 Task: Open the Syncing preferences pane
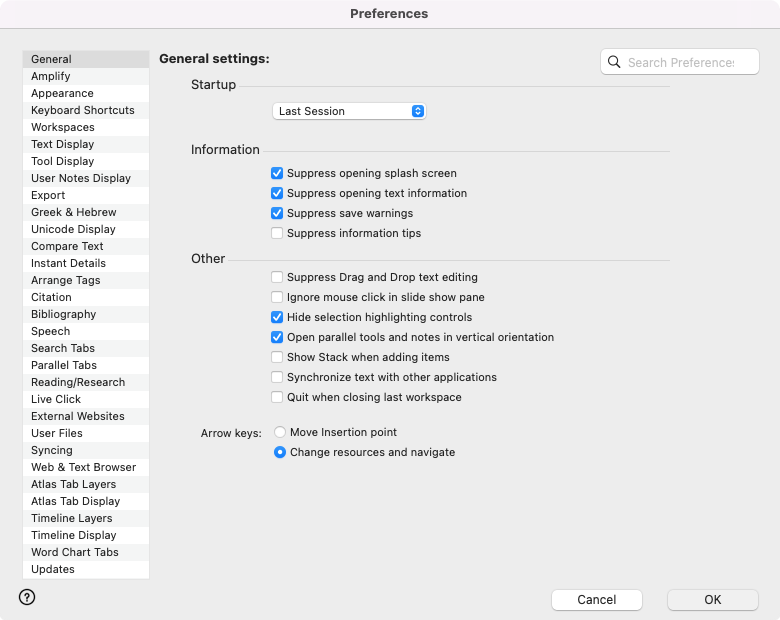(51, 450)
